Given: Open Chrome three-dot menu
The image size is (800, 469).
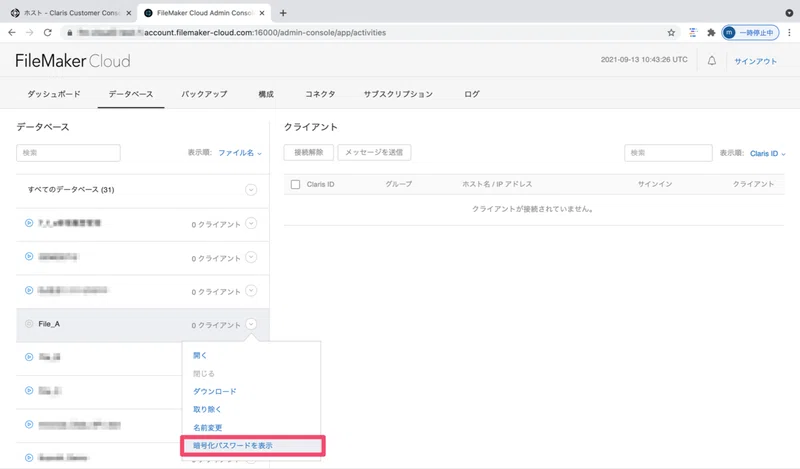Looking at the screenshot, I should [x=789, y=33].
